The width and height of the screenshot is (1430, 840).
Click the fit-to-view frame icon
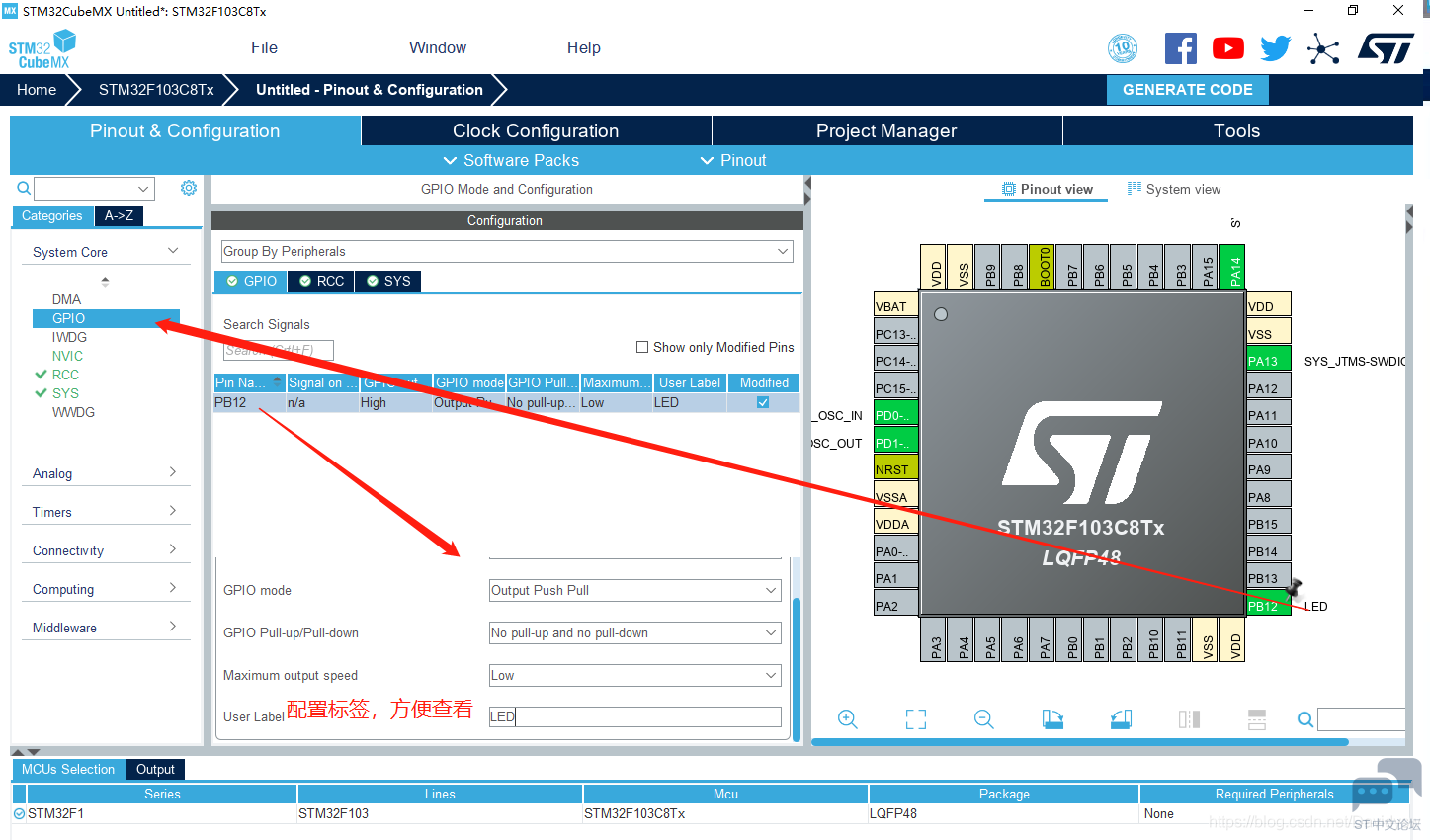(x=916, y=719)
